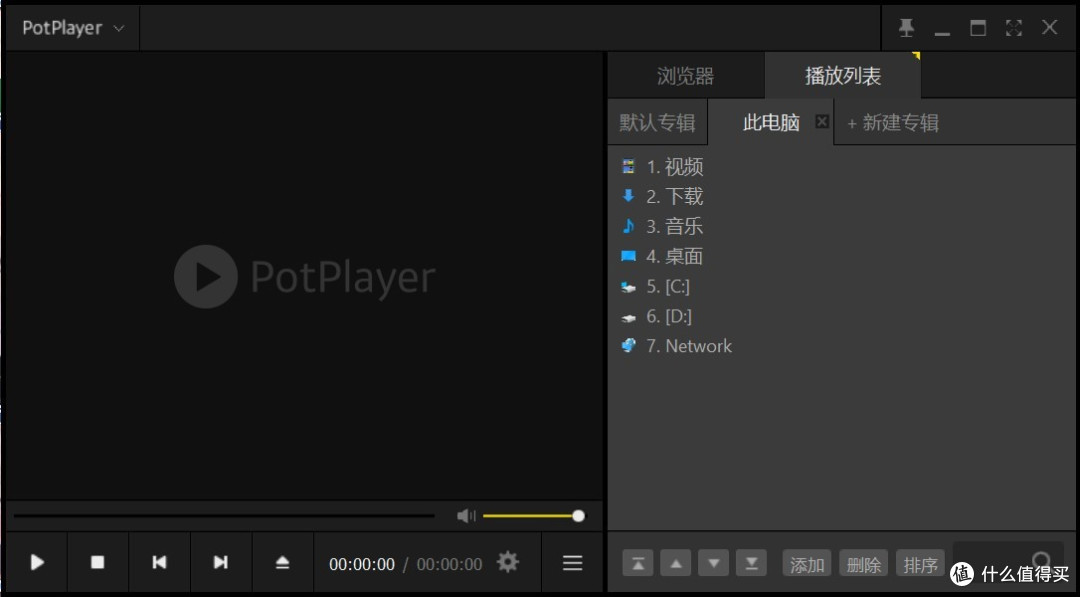1080x597 pixels.
Task: Toggle fullscreen mode
Action: [1013, 27]
